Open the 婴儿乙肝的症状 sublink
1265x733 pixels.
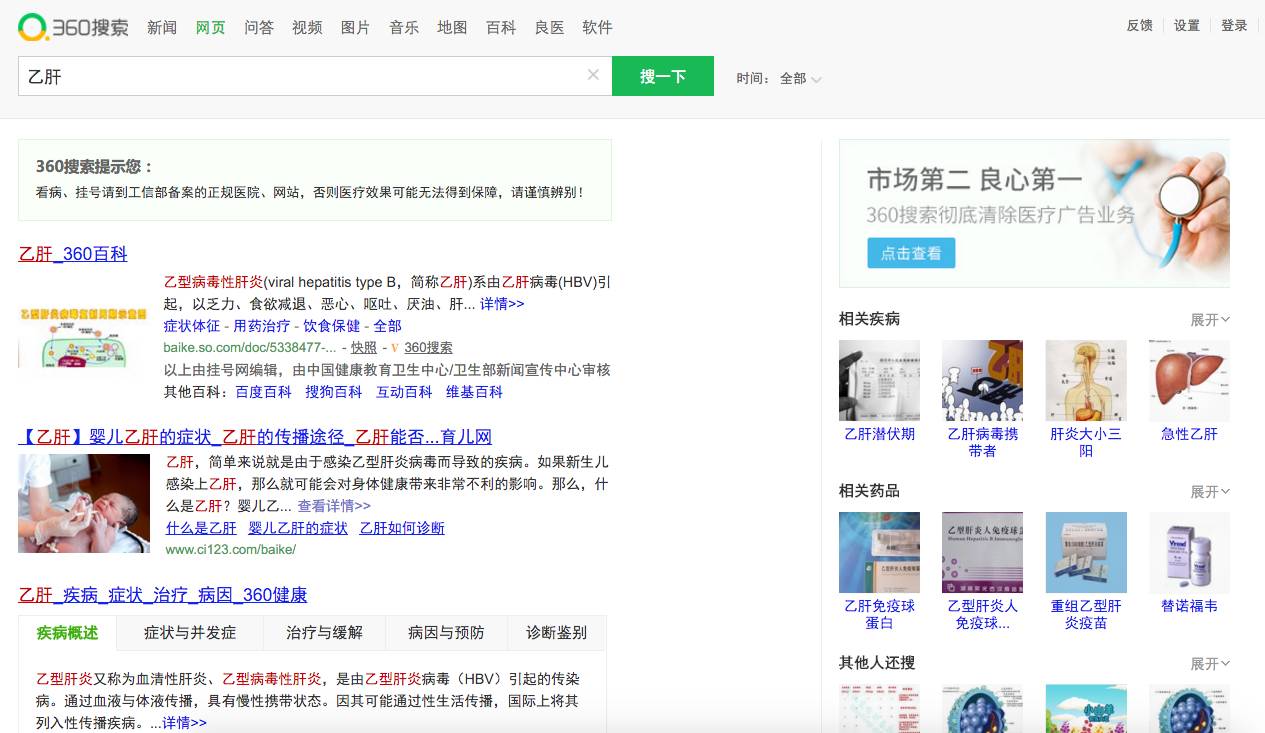(x=298, y=528)
